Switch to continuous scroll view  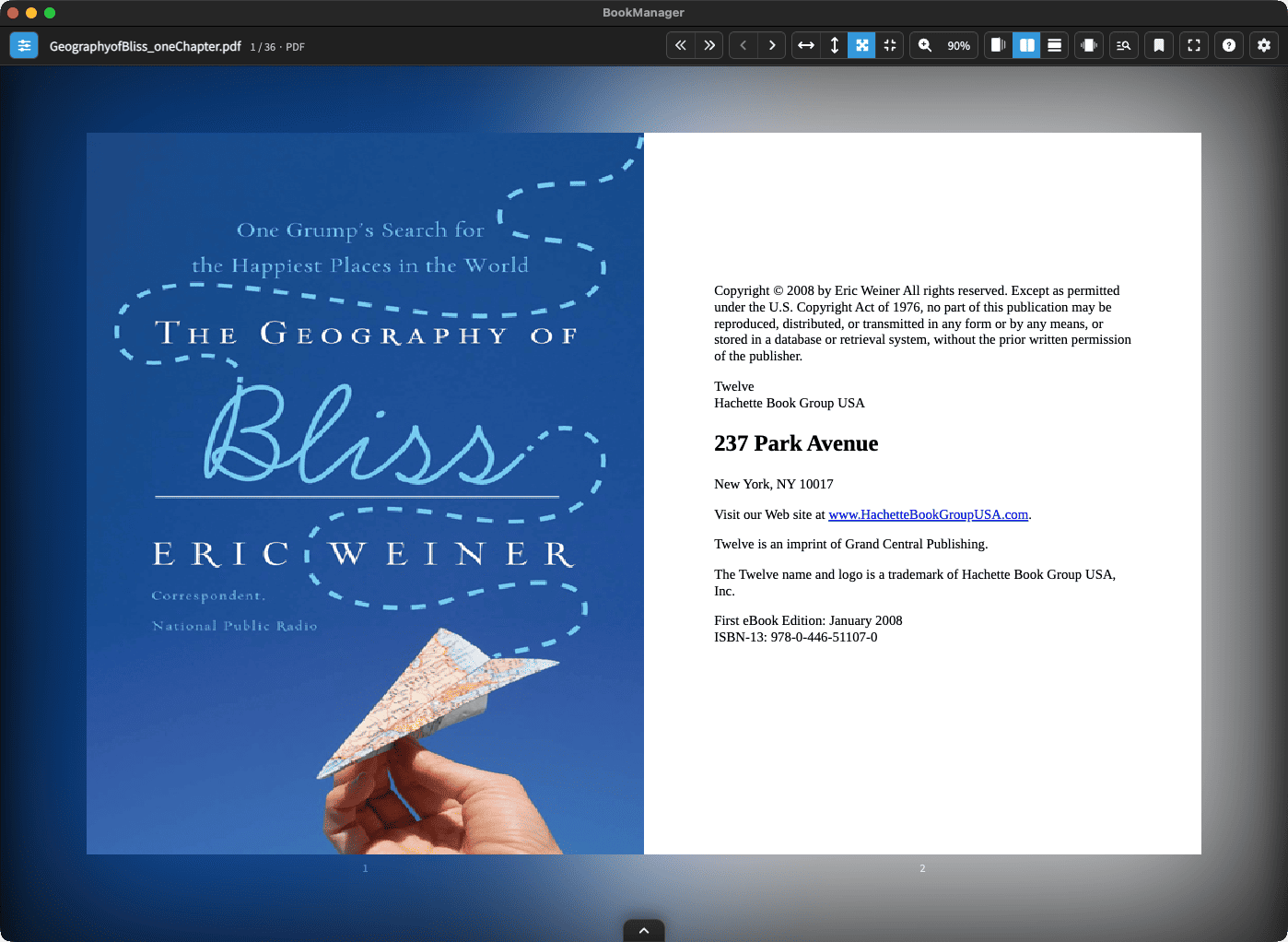[1055, 45]
